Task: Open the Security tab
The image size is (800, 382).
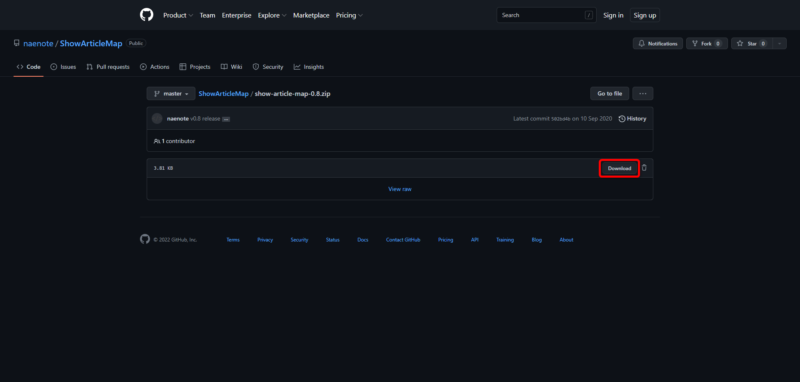Action: click(x=268, y=67)
